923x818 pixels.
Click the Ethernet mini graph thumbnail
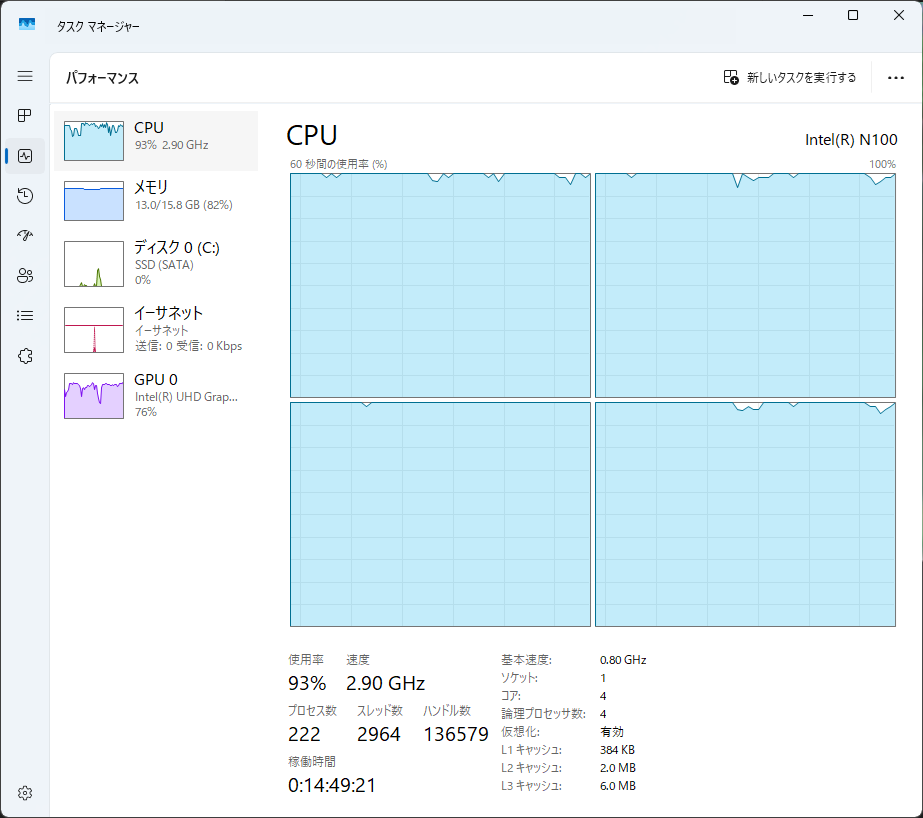coord(94,330)
